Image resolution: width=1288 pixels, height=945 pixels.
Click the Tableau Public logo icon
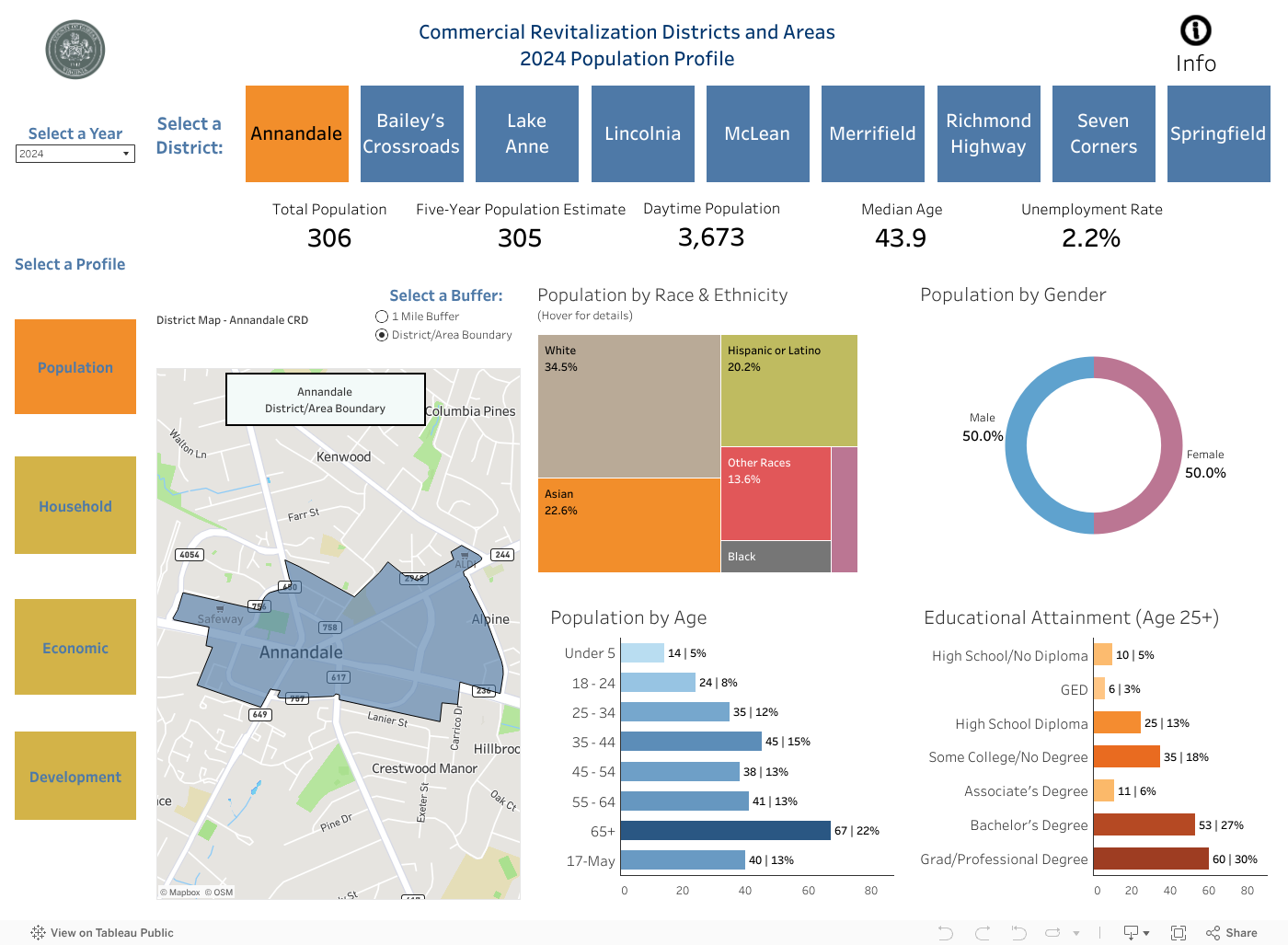[38, 932]
